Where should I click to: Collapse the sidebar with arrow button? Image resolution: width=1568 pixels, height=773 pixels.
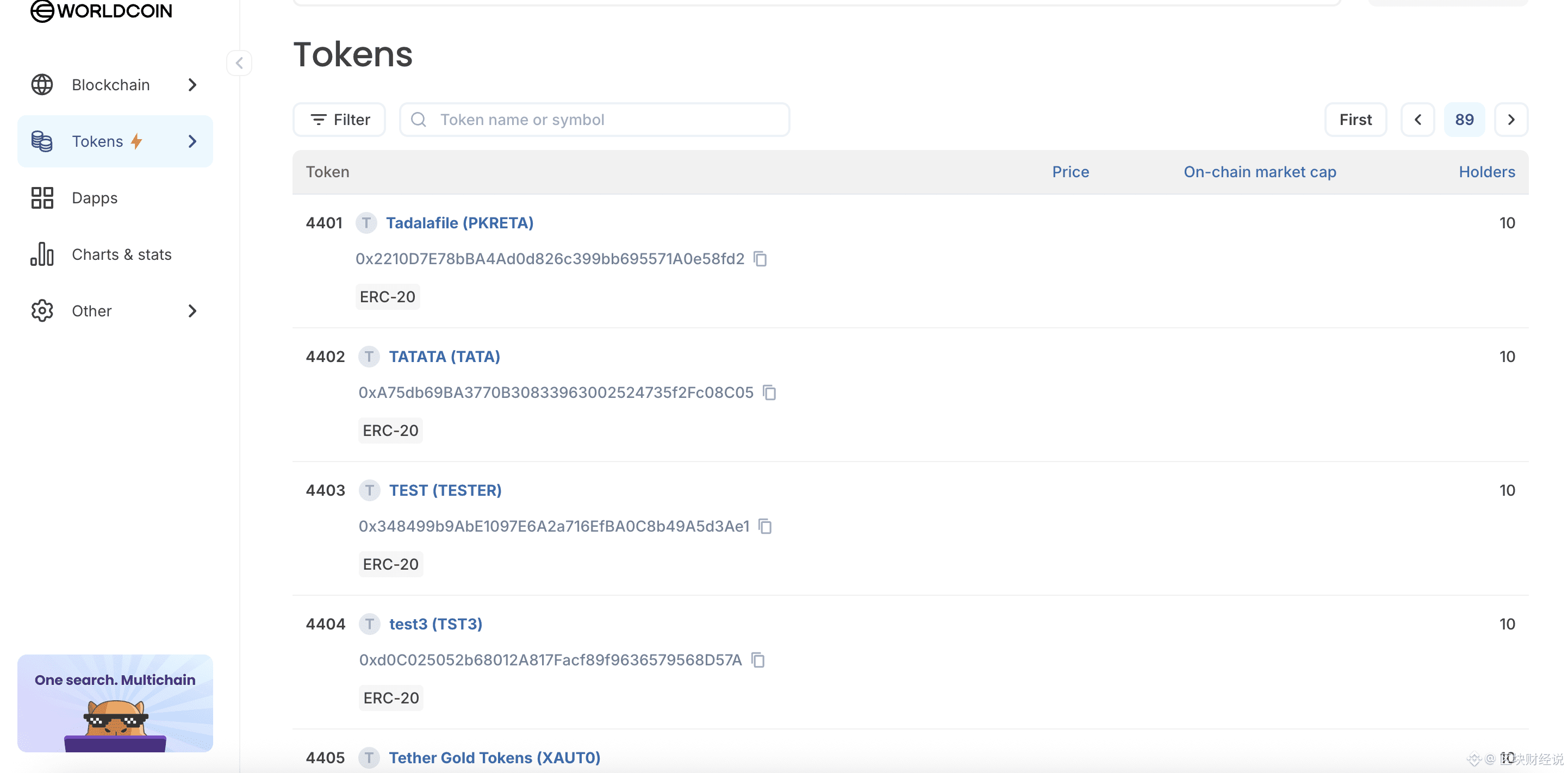tap(239, 63)
